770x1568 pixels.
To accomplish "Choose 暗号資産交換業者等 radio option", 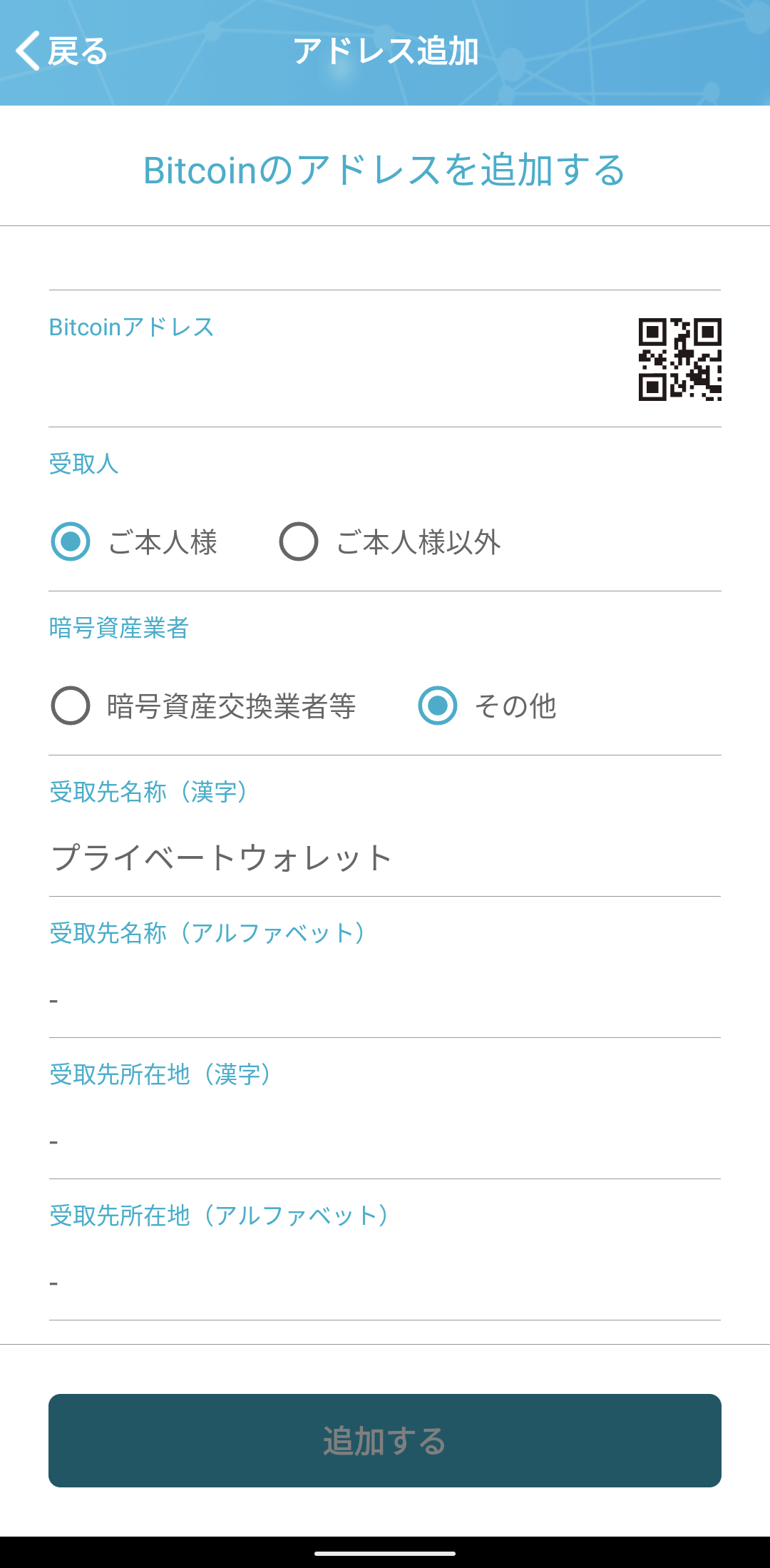I will point(71,706).
